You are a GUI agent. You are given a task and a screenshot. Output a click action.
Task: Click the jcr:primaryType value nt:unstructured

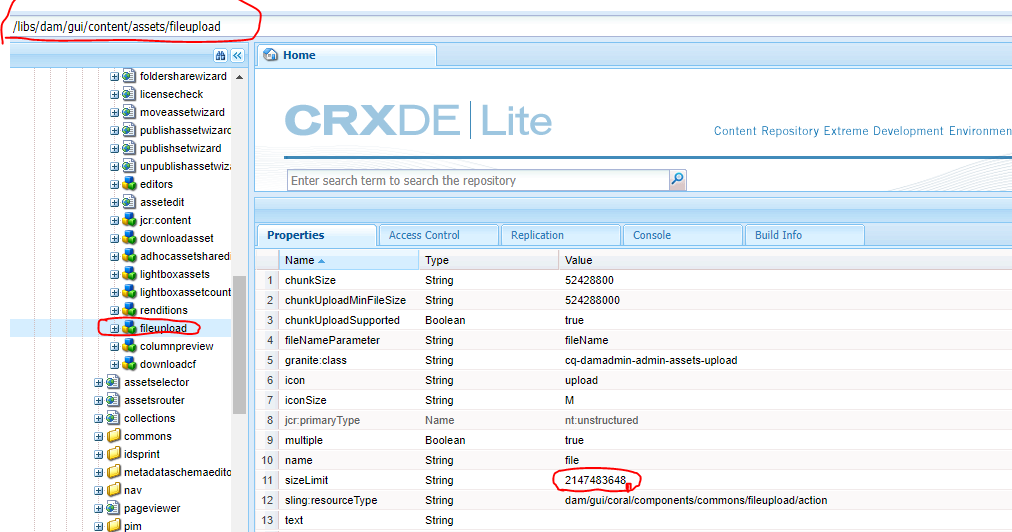(602, 420)
